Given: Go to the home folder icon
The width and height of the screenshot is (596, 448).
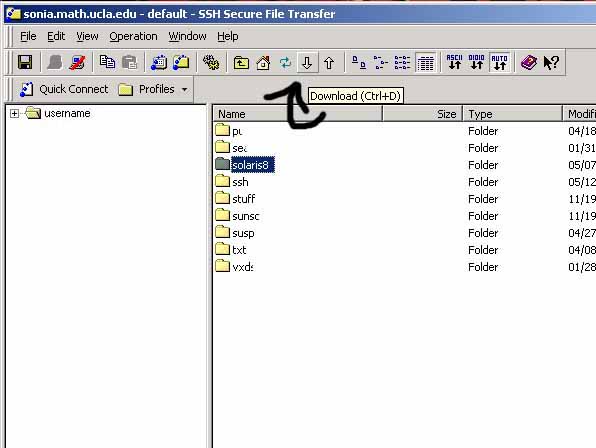Looking at the screenshot, I should [263, 62].
